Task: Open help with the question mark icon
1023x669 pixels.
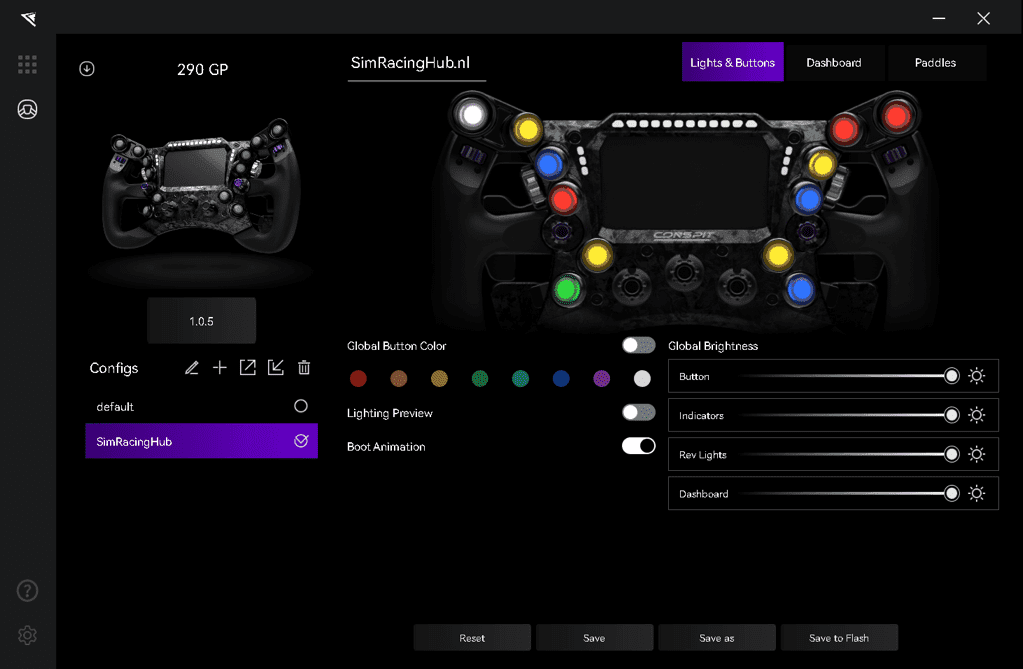Action: pyautogui.click(x=27, y=590)
